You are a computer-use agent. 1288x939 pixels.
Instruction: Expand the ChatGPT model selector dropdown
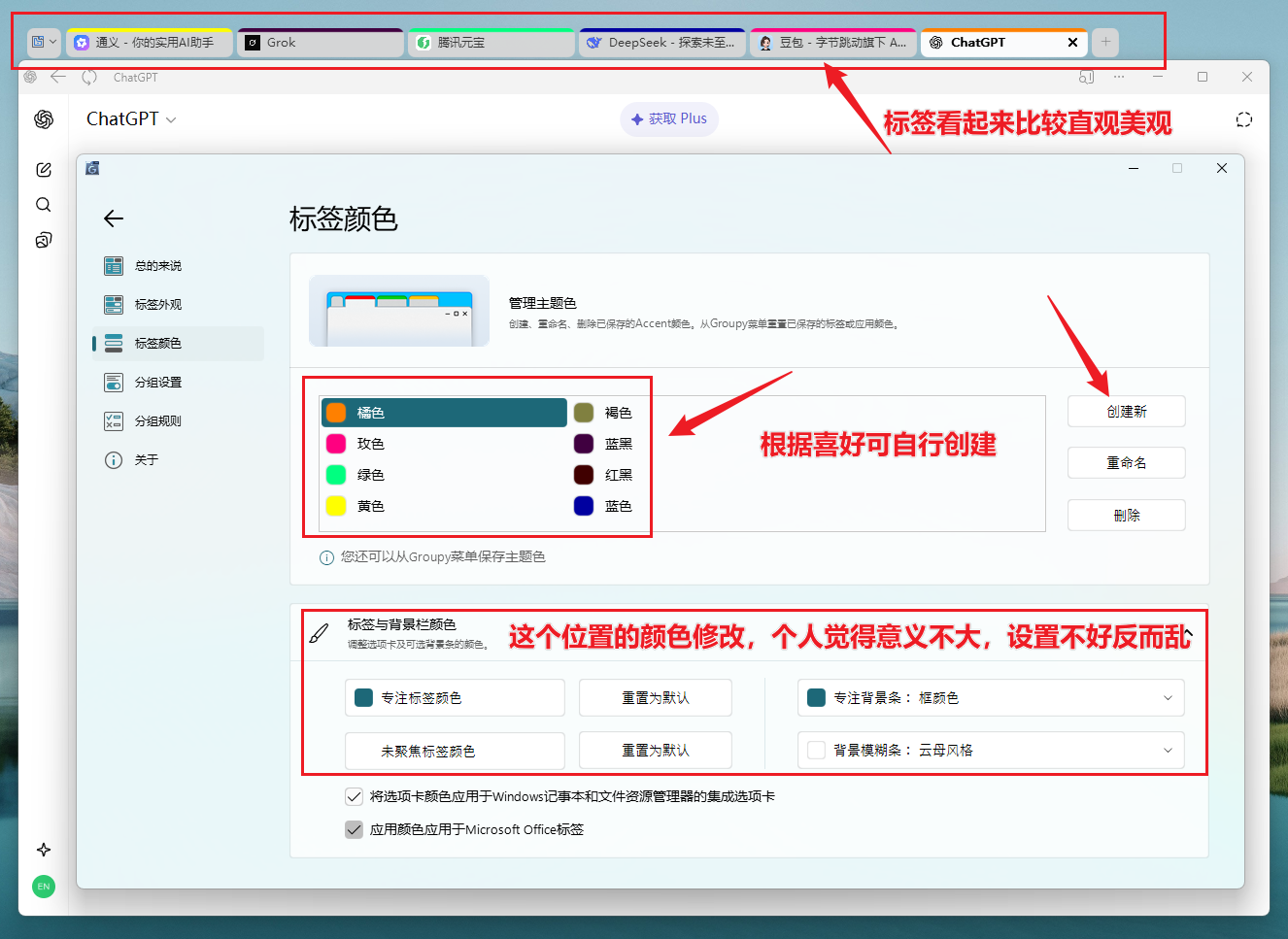pos(131,119)
